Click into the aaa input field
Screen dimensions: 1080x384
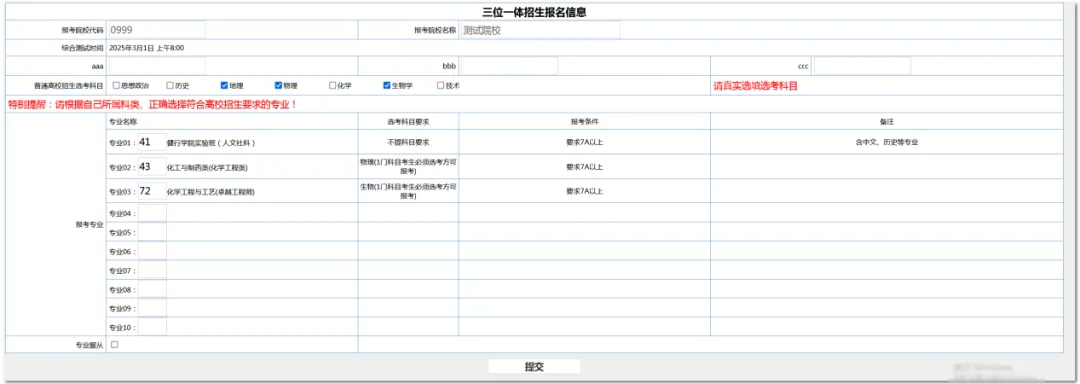click(x=156, y=66)
